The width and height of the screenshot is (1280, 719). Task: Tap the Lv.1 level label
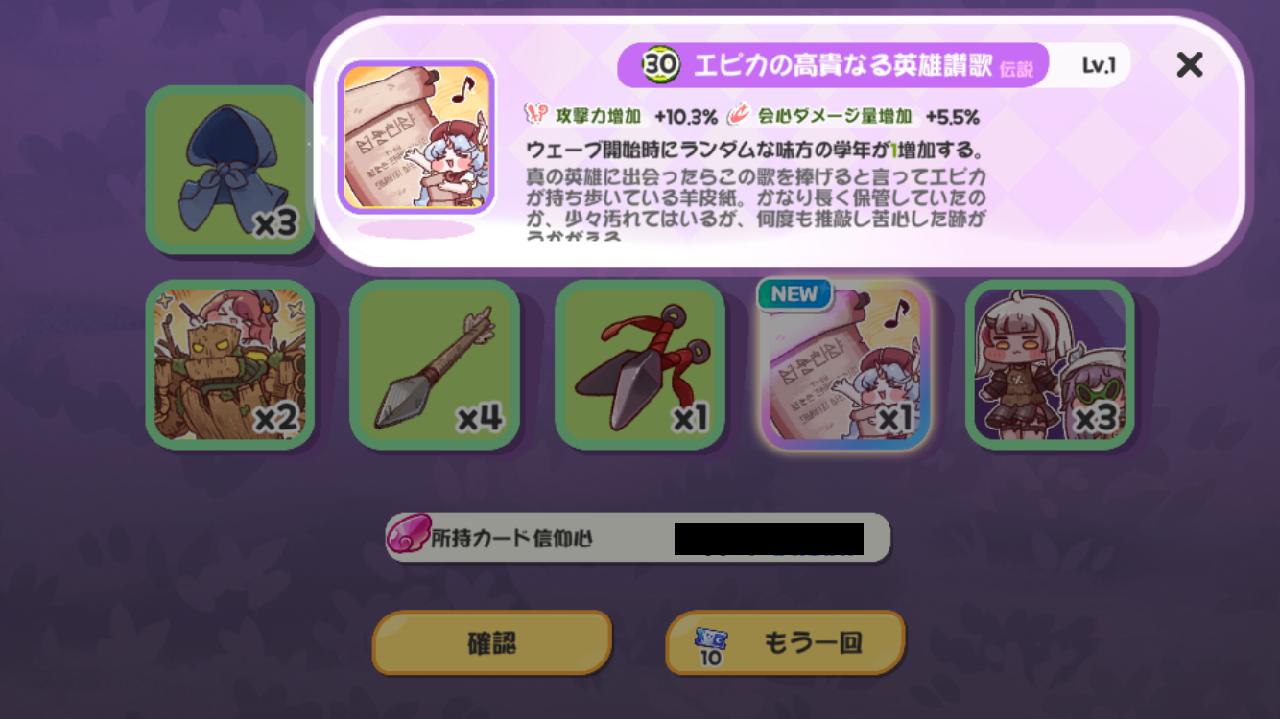(1098, 66)
